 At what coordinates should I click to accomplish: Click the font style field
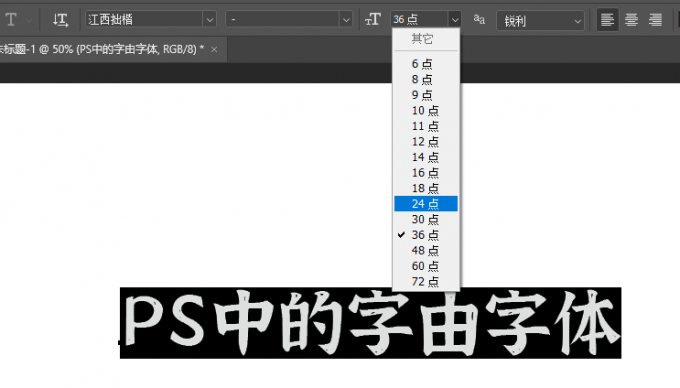(282, 20)
